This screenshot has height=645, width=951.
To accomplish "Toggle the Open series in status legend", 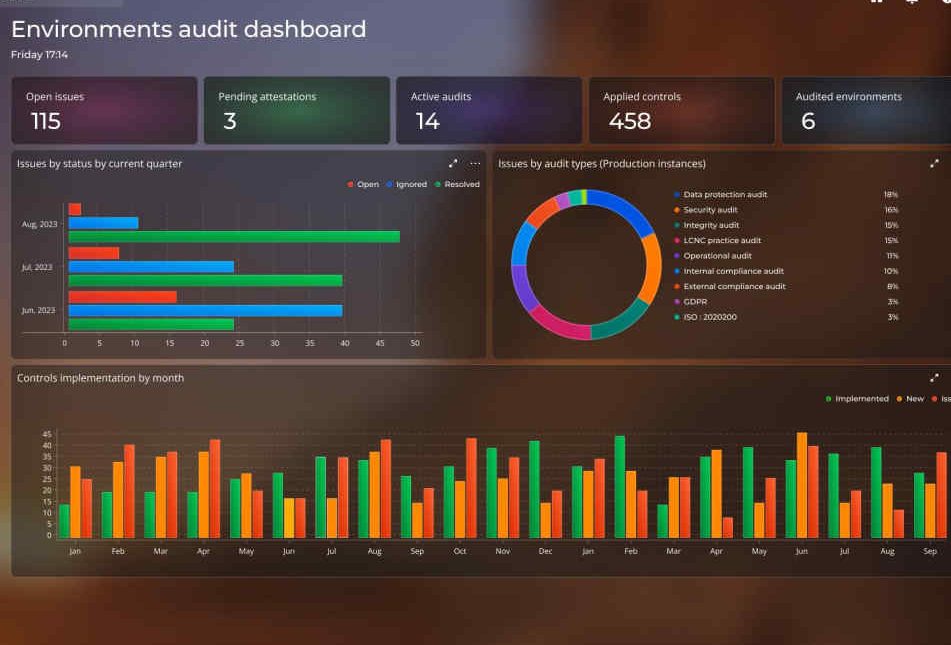I will [363, 184].
